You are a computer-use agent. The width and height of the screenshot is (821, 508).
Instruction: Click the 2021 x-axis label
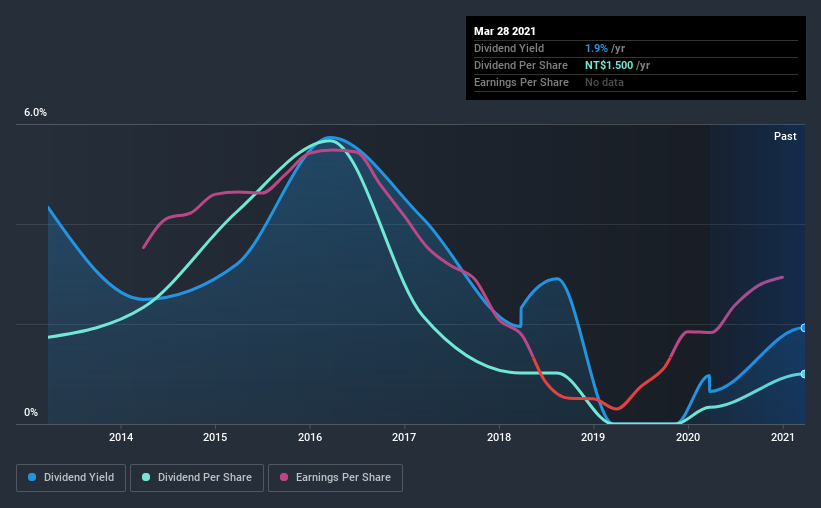(783, 437)
